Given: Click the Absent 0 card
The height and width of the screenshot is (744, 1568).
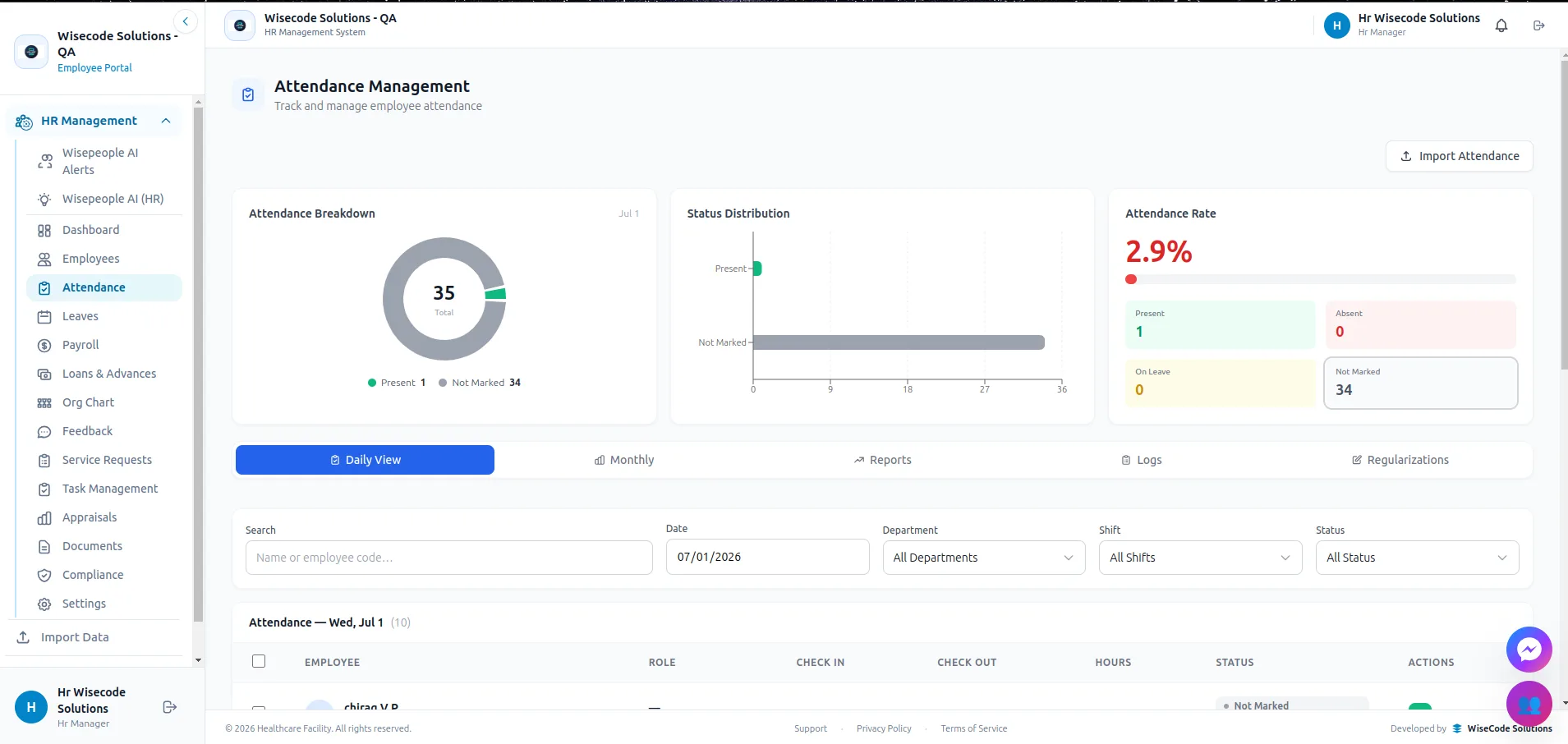Looking at the screenshot, I should coord(1421,324).
